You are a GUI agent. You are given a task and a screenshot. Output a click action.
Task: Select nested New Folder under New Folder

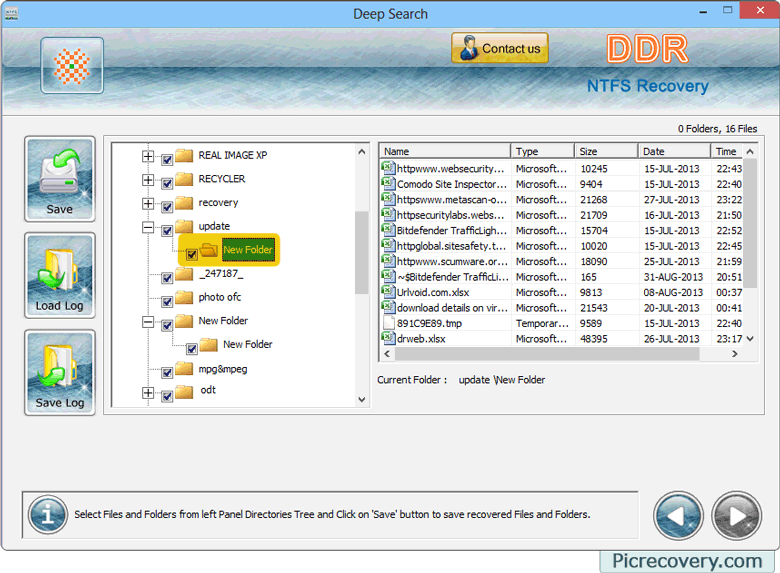click(x=248, y=344)
